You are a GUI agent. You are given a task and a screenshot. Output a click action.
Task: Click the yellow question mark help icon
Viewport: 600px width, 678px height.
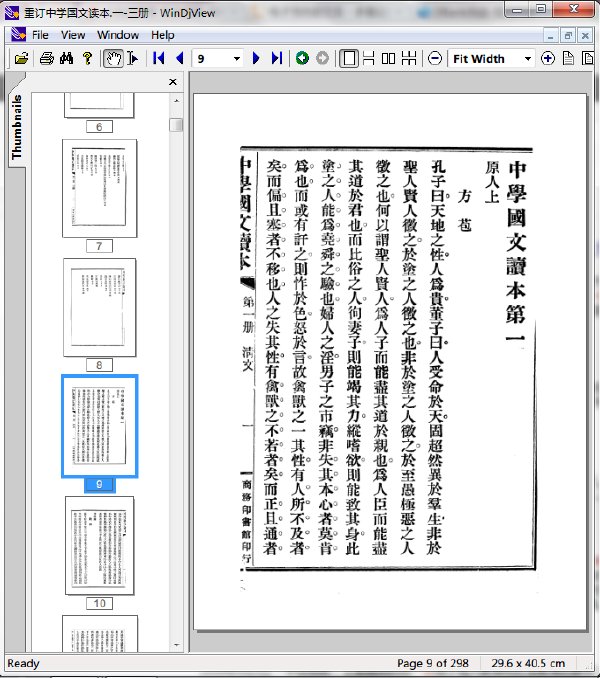point(87,58)
